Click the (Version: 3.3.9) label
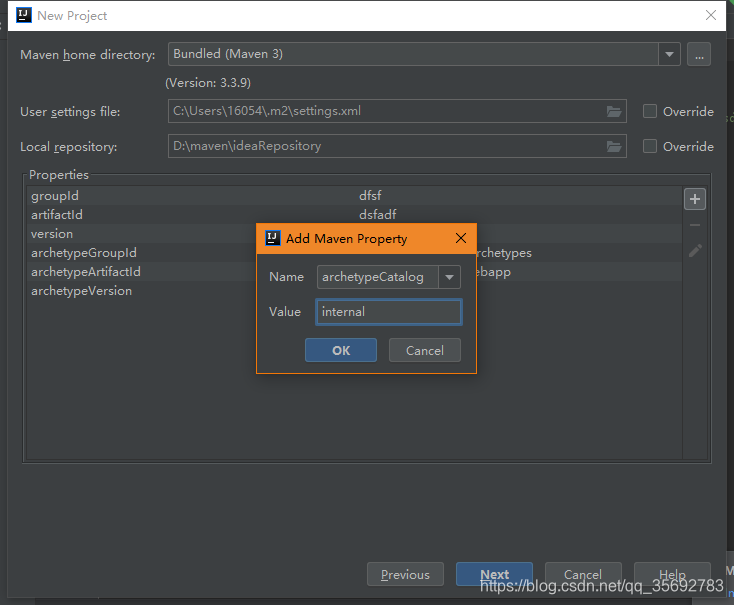Image resolution: width=734 pixels, height=605 pixels. tap(208, 83)
